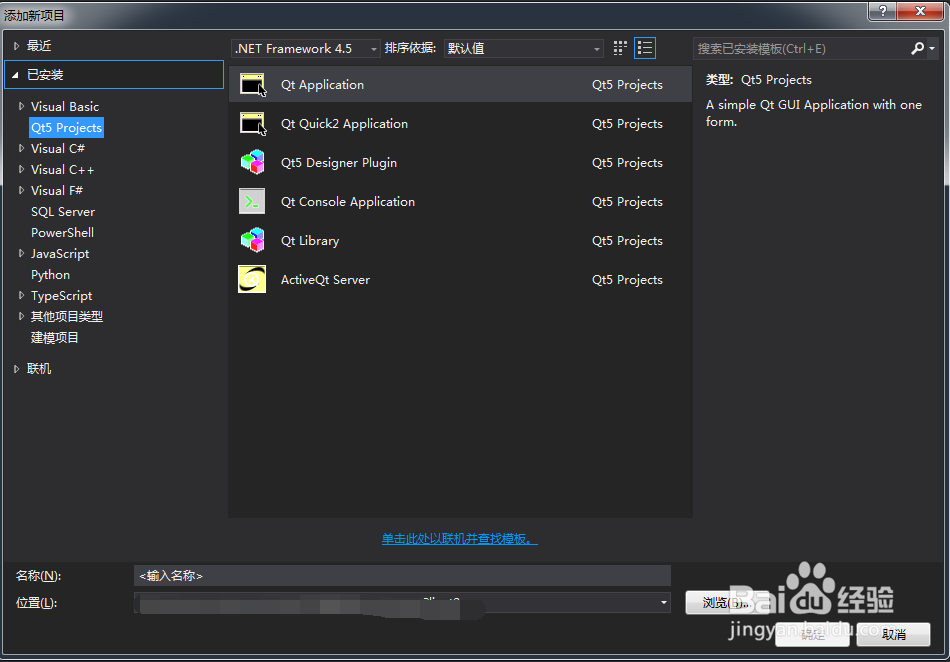Click the search magnifier icon
Image resolution: width=950 pixels, height=662 pixels.
[x=917, y=48]
